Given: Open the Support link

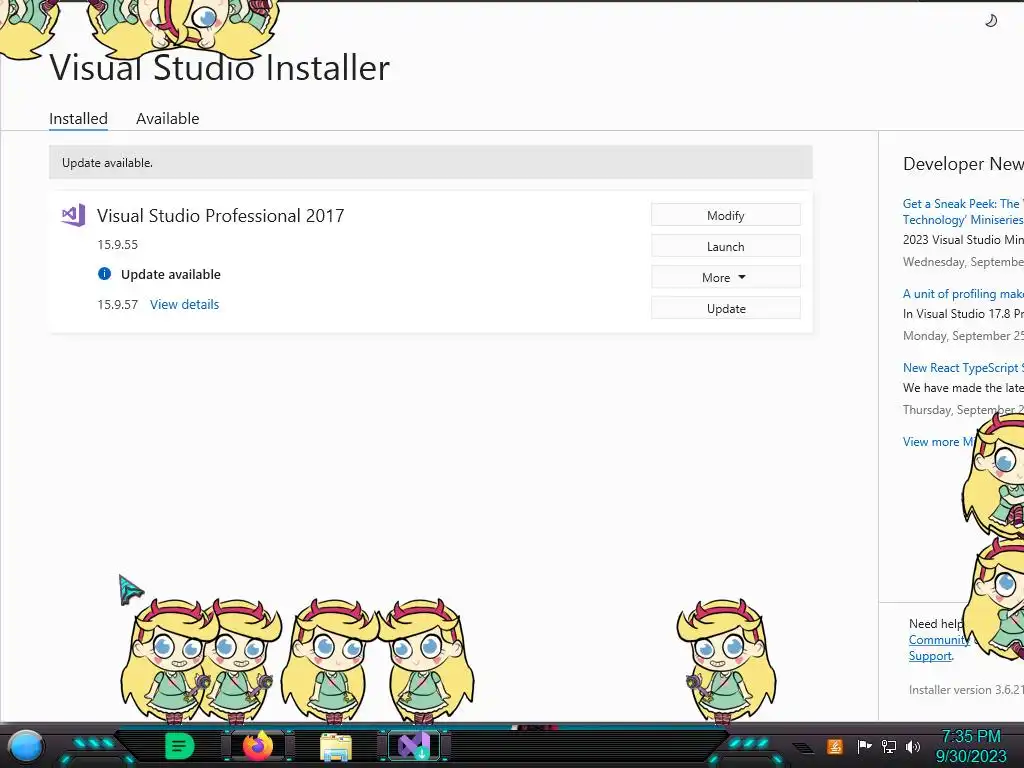Looking at the screenshot, I should click(930, 656).
